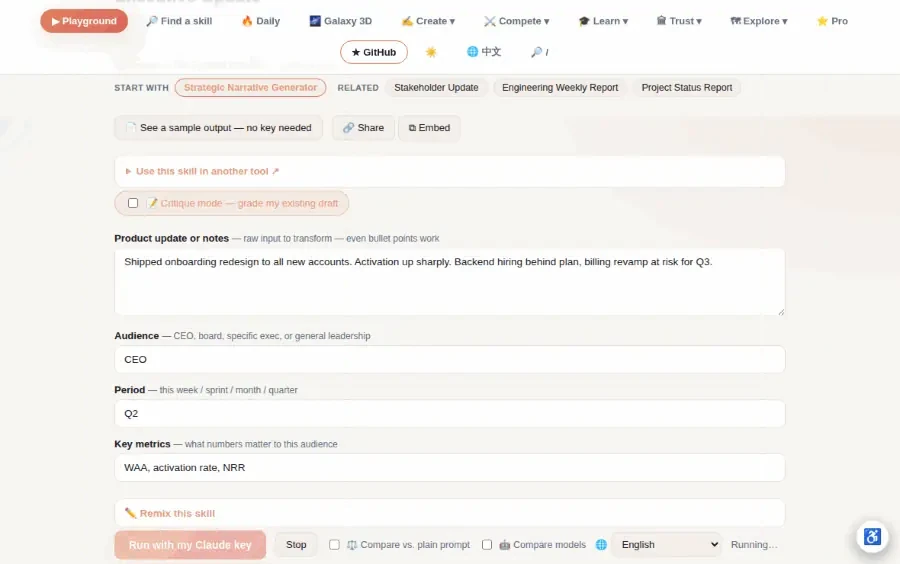Click the Embed button
The width and height of the screenshot is (900, 564).
429,128
